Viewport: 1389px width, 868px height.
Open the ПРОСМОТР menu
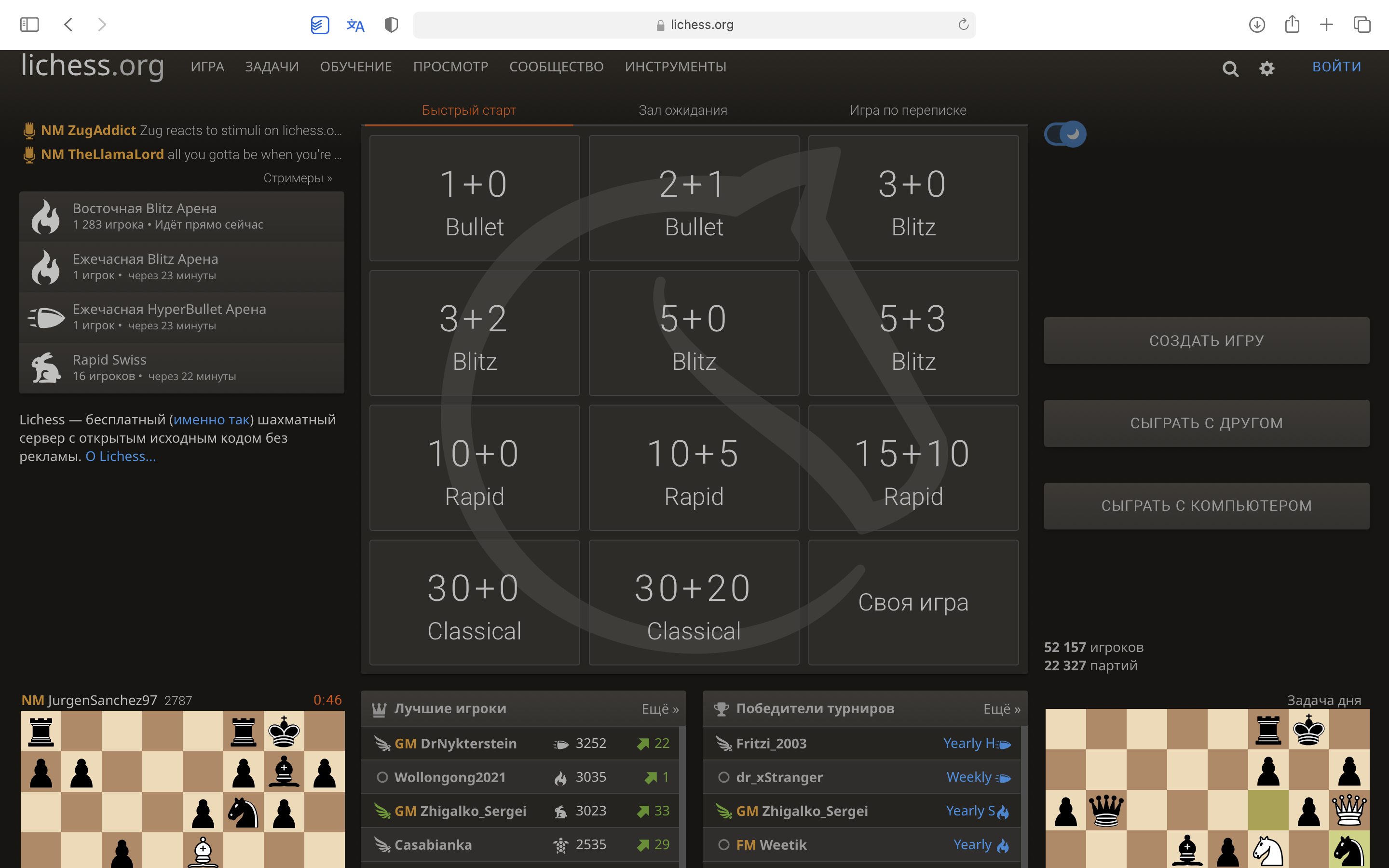450,67
